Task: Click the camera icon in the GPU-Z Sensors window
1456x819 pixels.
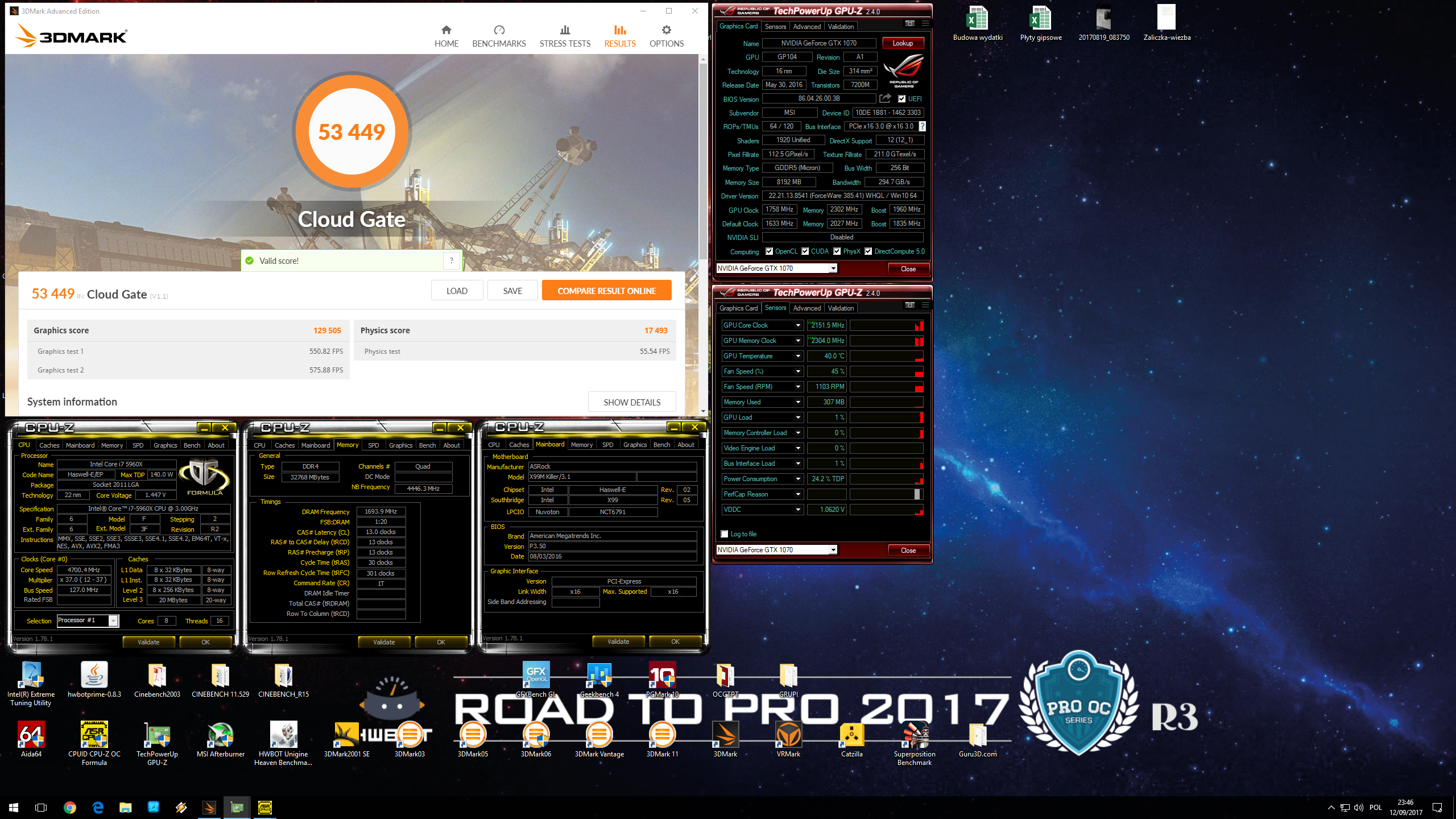Action: (910, 305)
